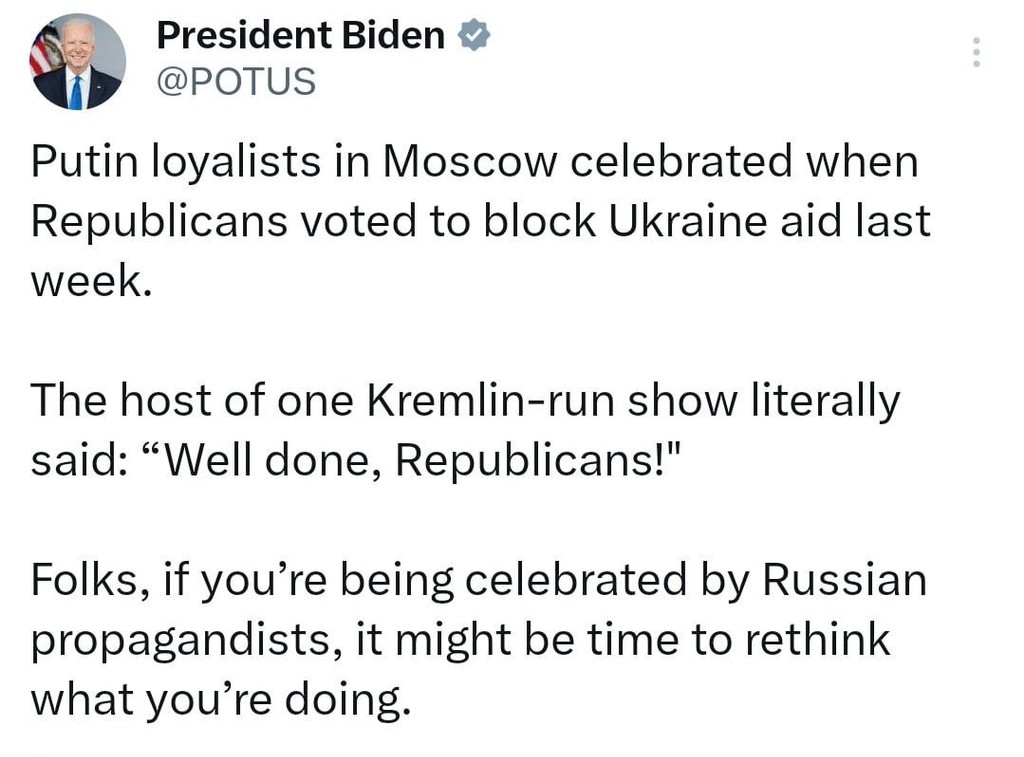Click the blue verified checkmark badge
This screenshot has height=757, width=1024.
point(473,36)
